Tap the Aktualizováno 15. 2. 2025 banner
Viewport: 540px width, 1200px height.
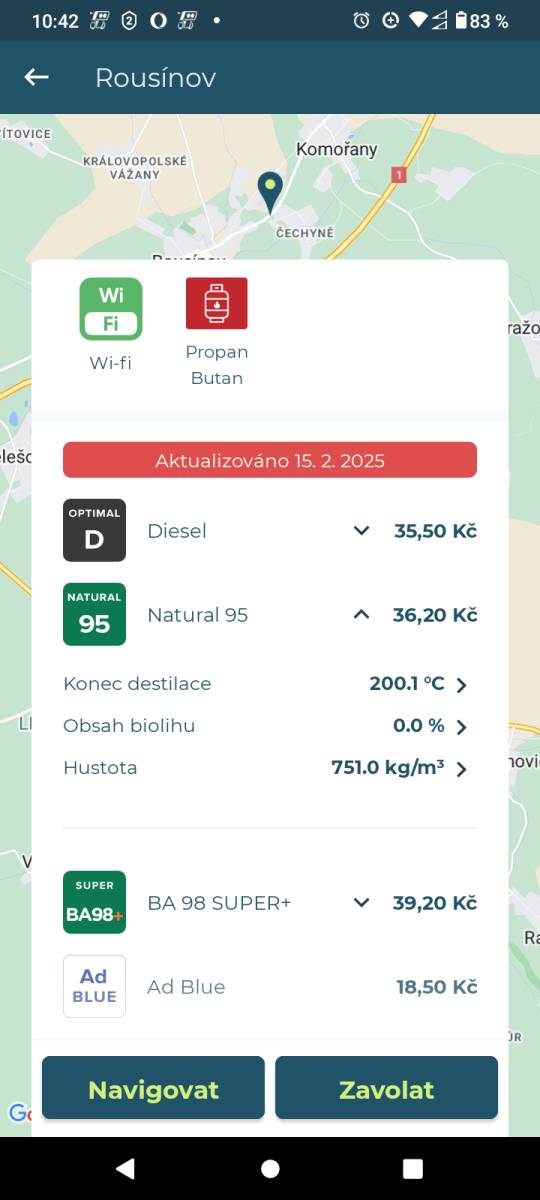[x=270, y=460]
